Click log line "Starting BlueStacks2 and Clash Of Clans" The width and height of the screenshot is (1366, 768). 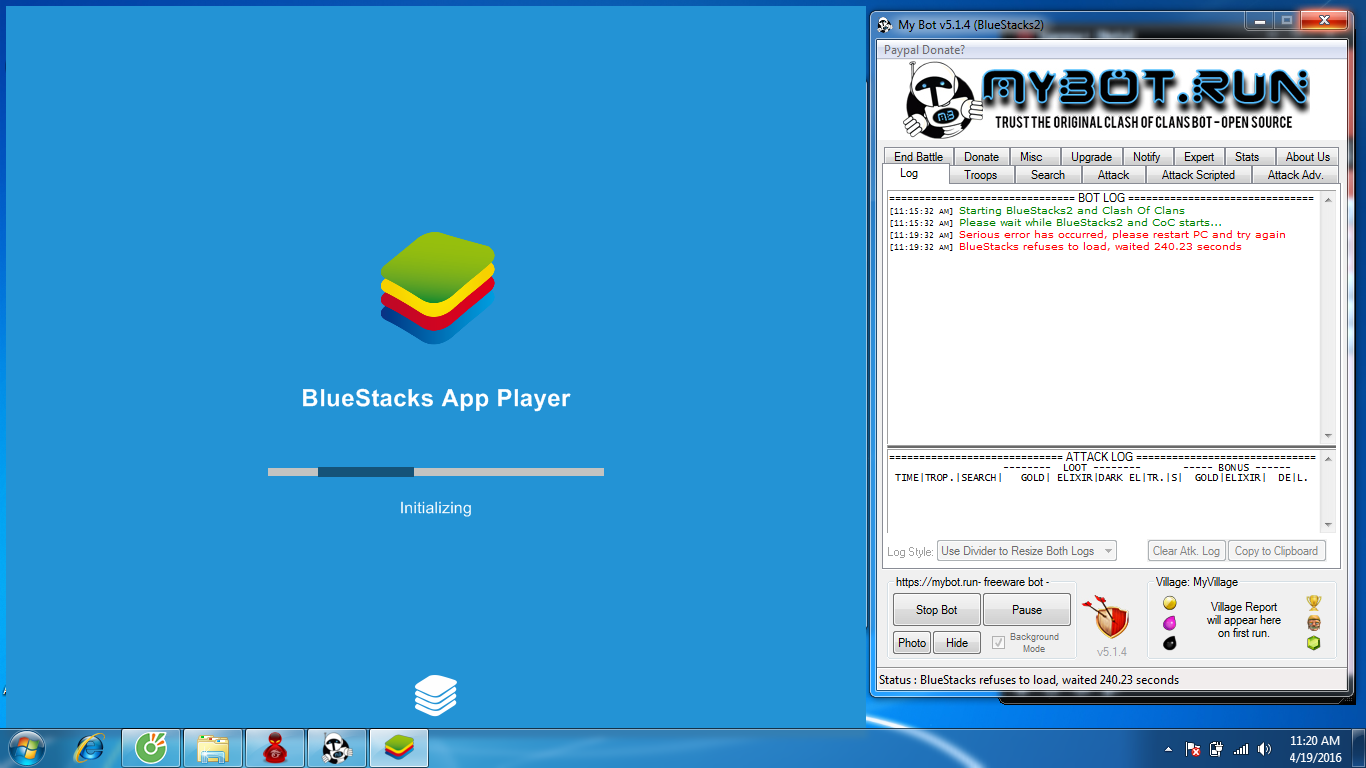1071,211
